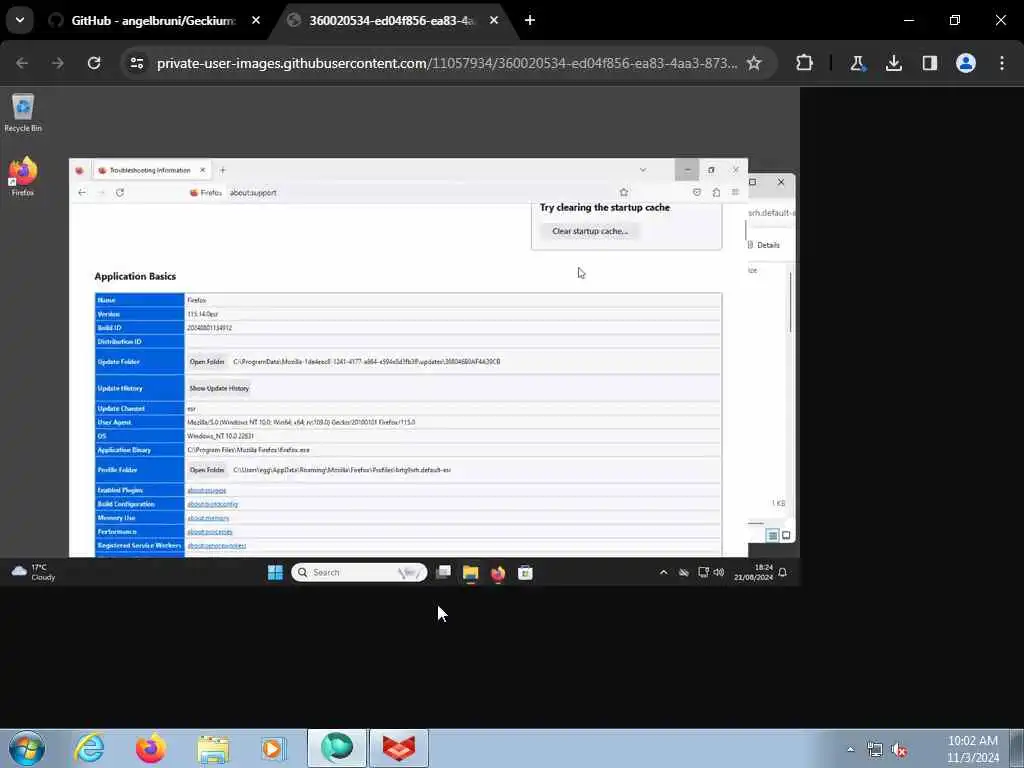Open Windows Explorer folder on Windows 7 taskbar
The image size is (1024, 768).
[x=213, y=748]
